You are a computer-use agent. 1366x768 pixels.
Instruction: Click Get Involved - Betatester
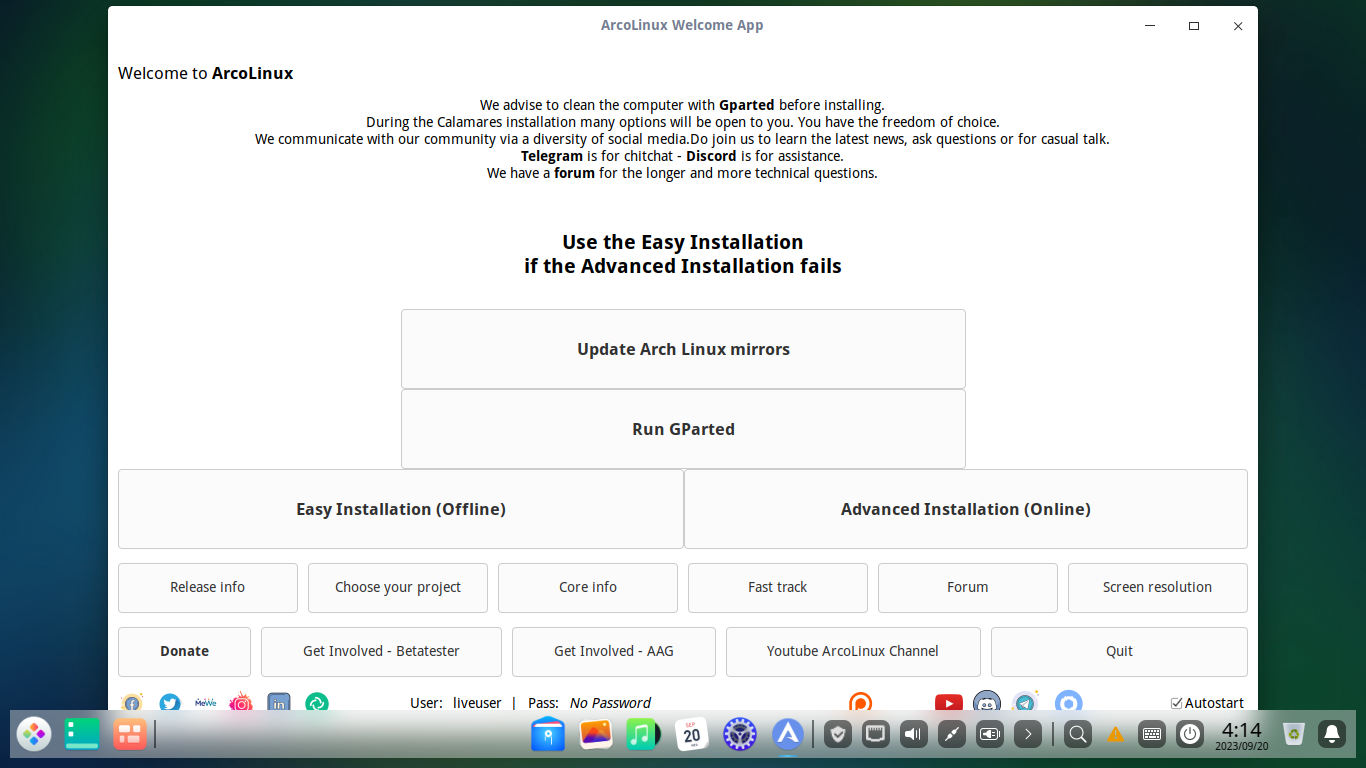[381, 652]
